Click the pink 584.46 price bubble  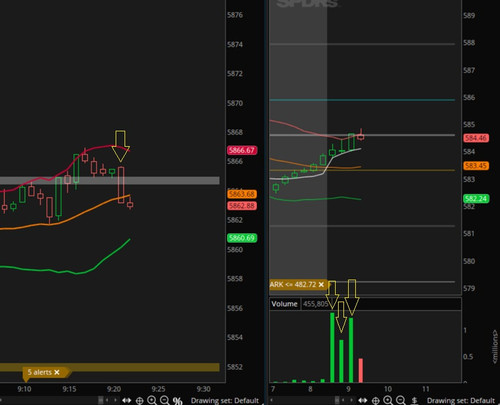coord(476,138)
